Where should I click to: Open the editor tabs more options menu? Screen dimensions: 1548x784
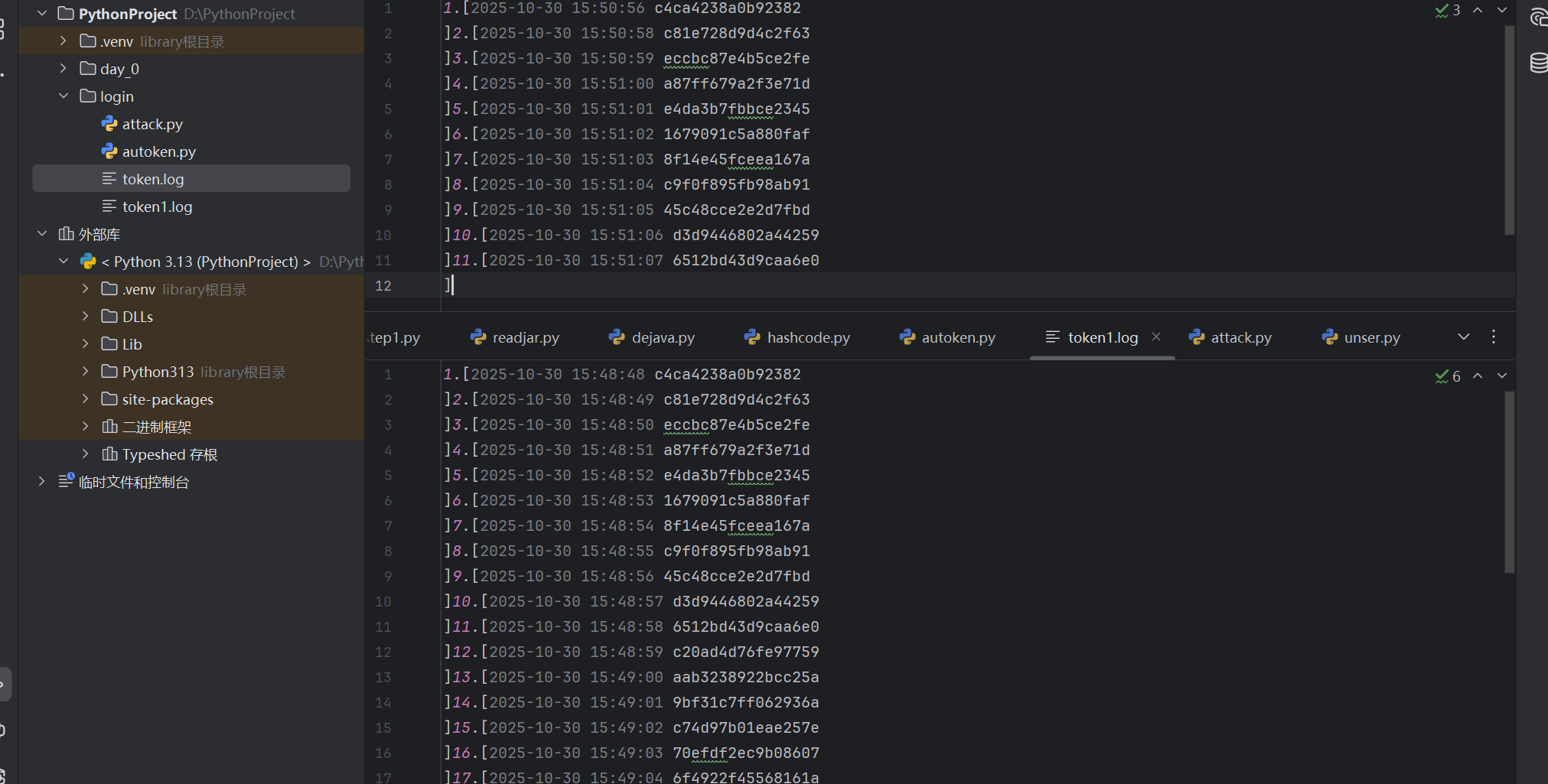1494,337
